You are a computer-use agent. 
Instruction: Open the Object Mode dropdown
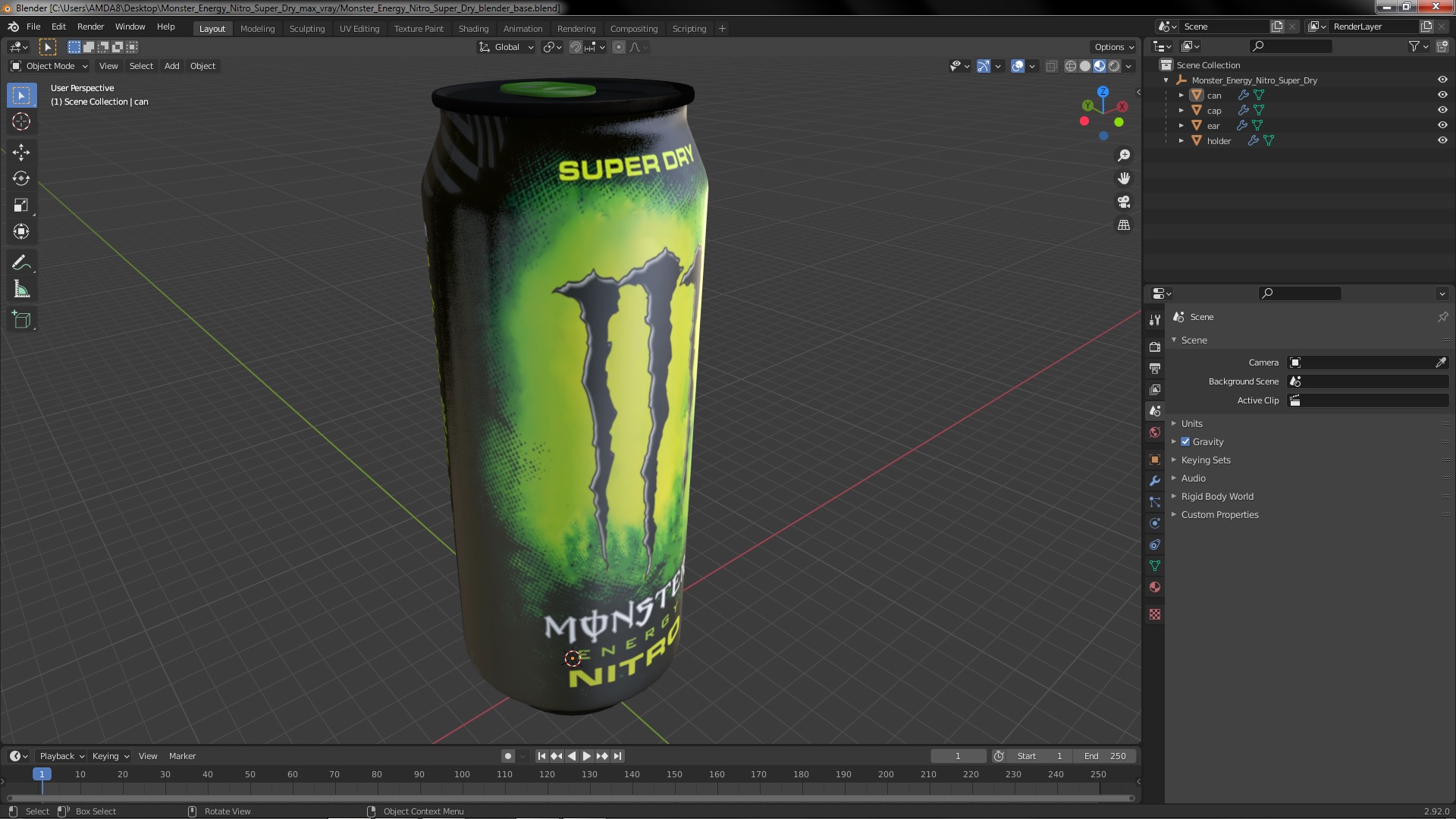tap(49, 66)
